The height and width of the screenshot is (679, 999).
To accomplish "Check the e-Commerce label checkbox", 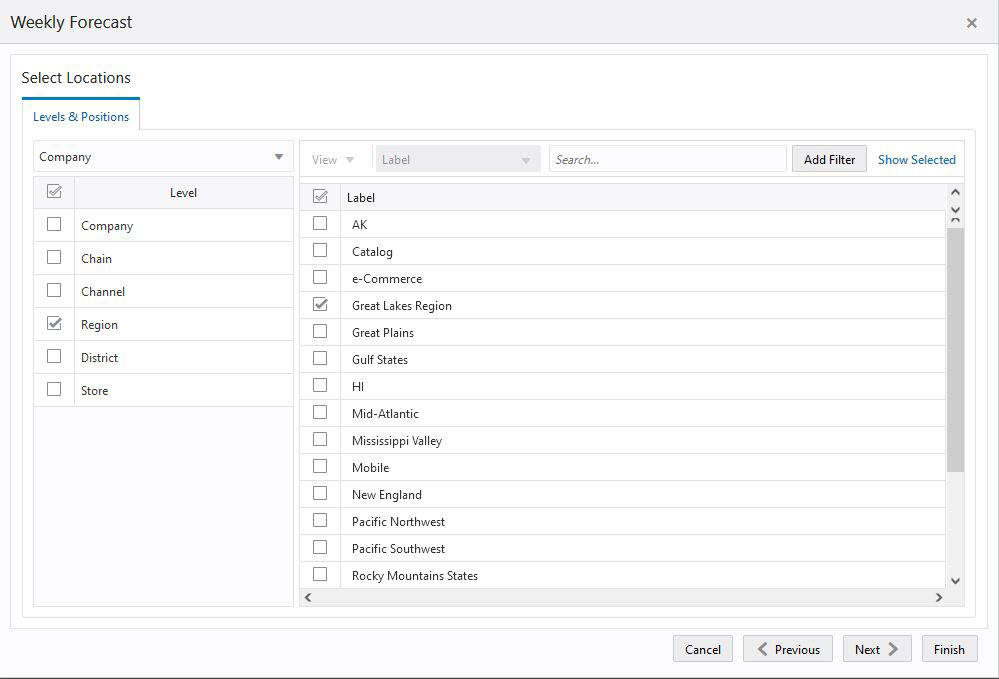I will (320, 278).
